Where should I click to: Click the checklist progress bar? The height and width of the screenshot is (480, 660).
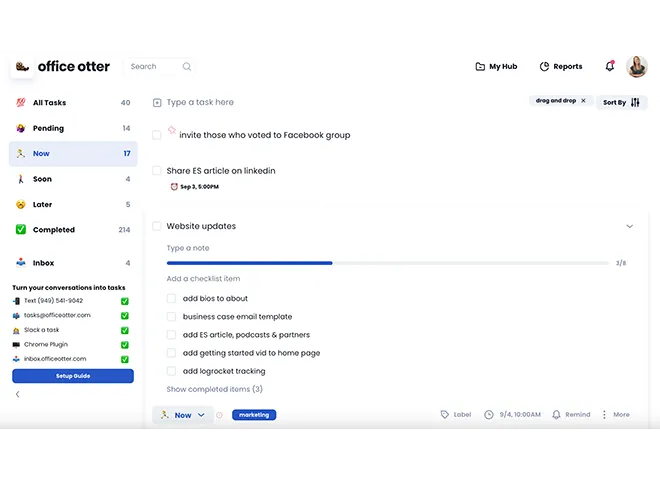tap(387, 263)
